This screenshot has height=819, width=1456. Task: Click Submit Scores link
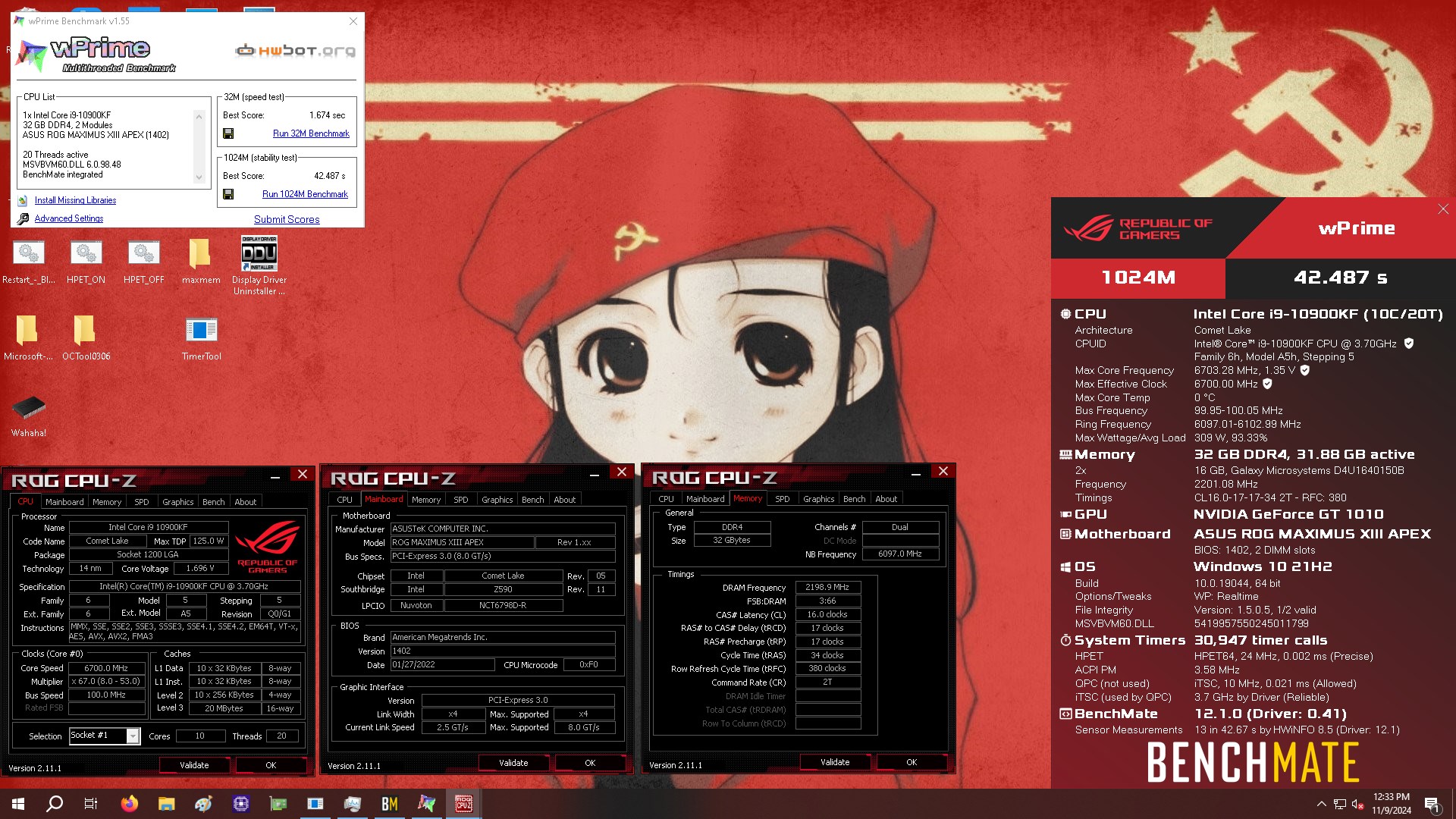[287, 219]
